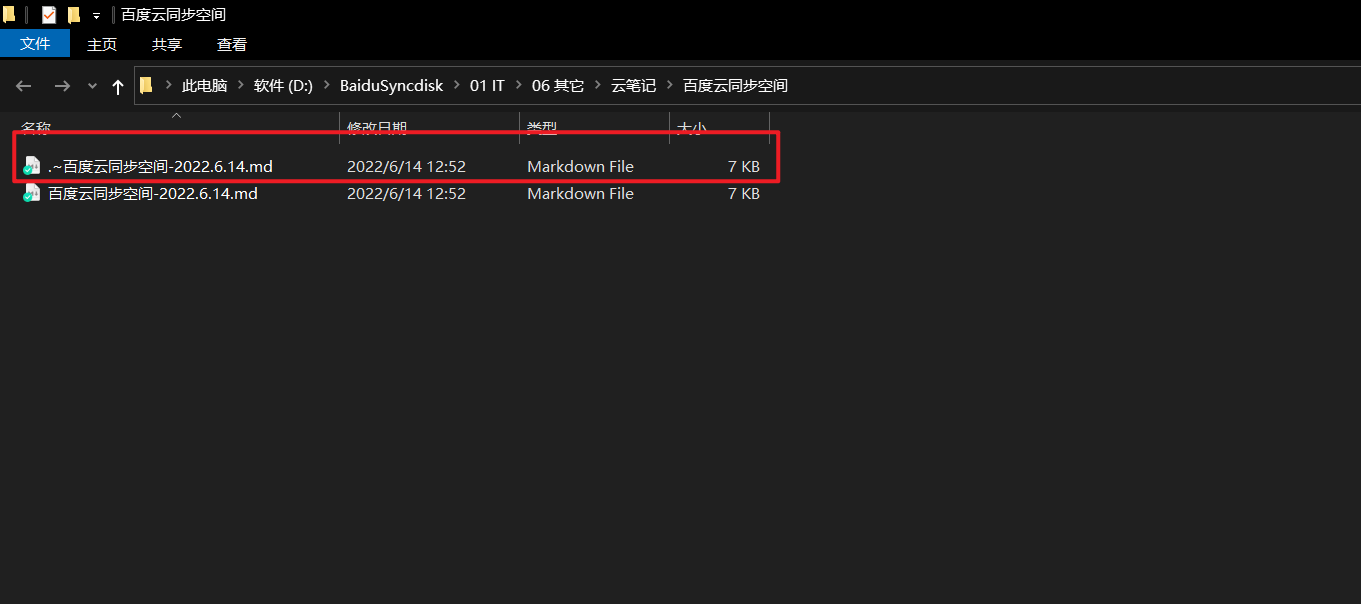
Task: Click 7 KB size of .~百度云同步空间 row
Action: 743,166
